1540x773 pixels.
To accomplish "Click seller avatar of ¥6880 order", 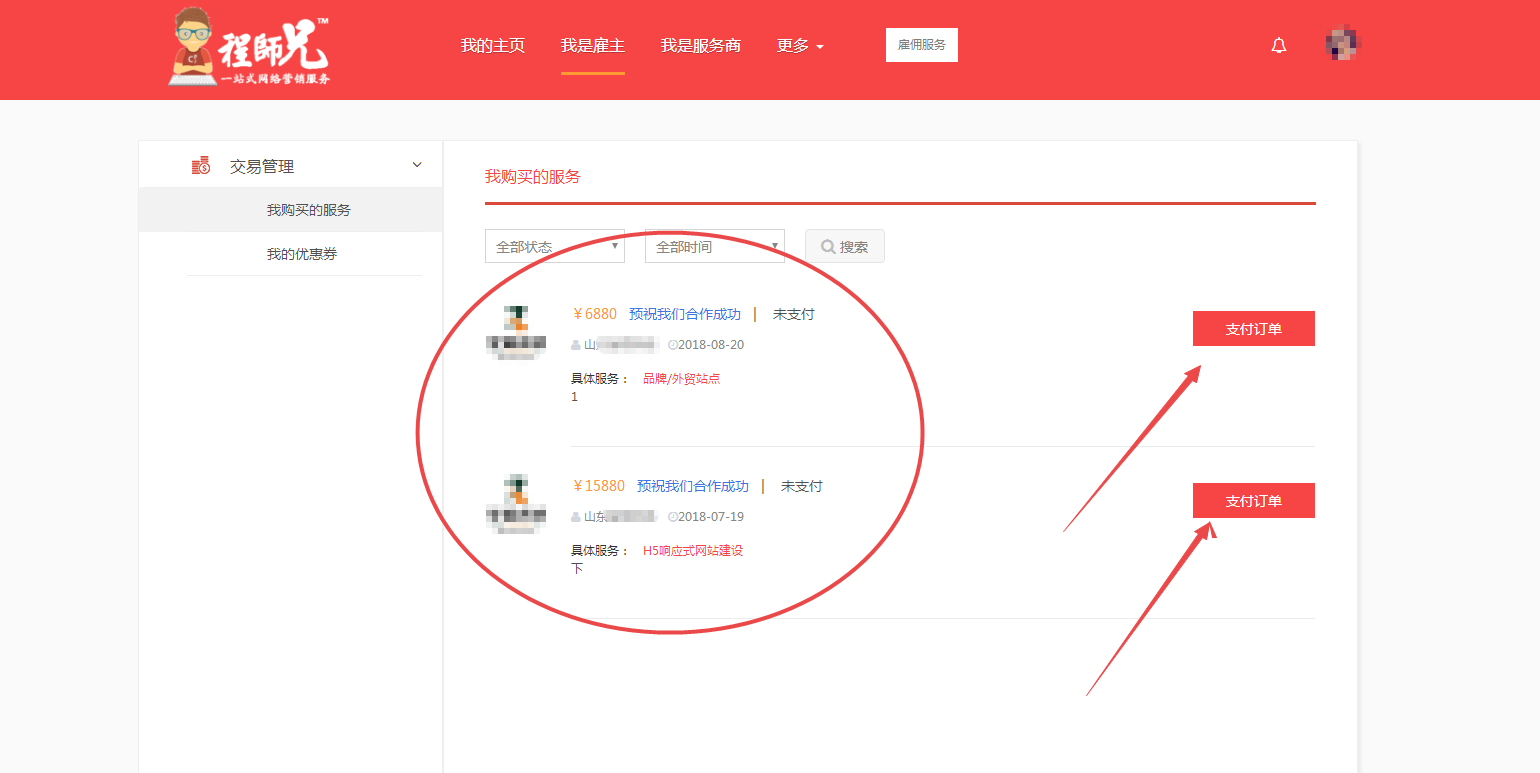I will pos(515,331).
